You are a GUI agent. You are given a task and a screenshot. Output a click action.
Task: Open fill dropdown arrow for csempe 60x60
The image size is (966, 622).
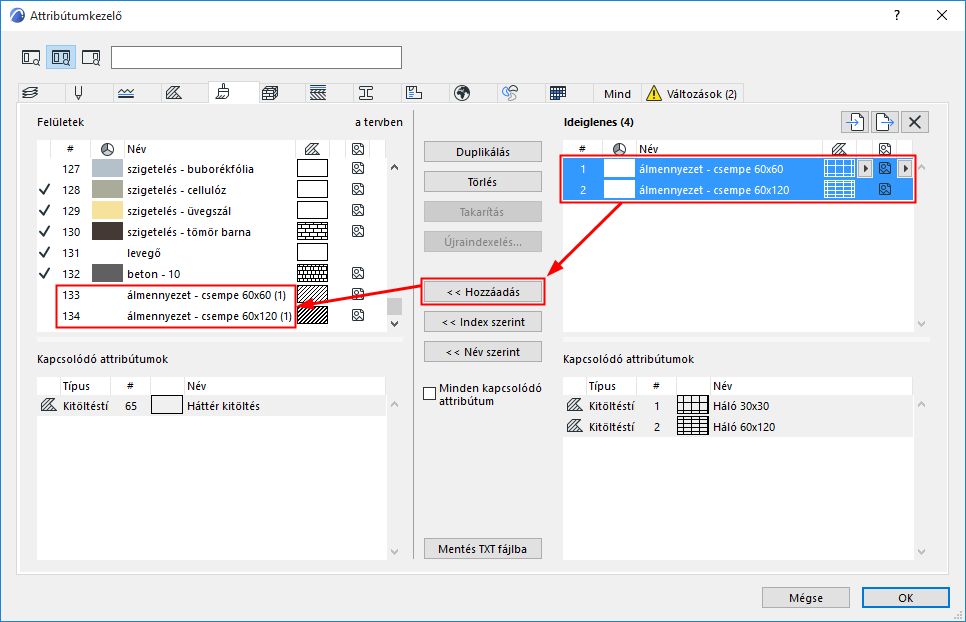(x=865, y=169)
